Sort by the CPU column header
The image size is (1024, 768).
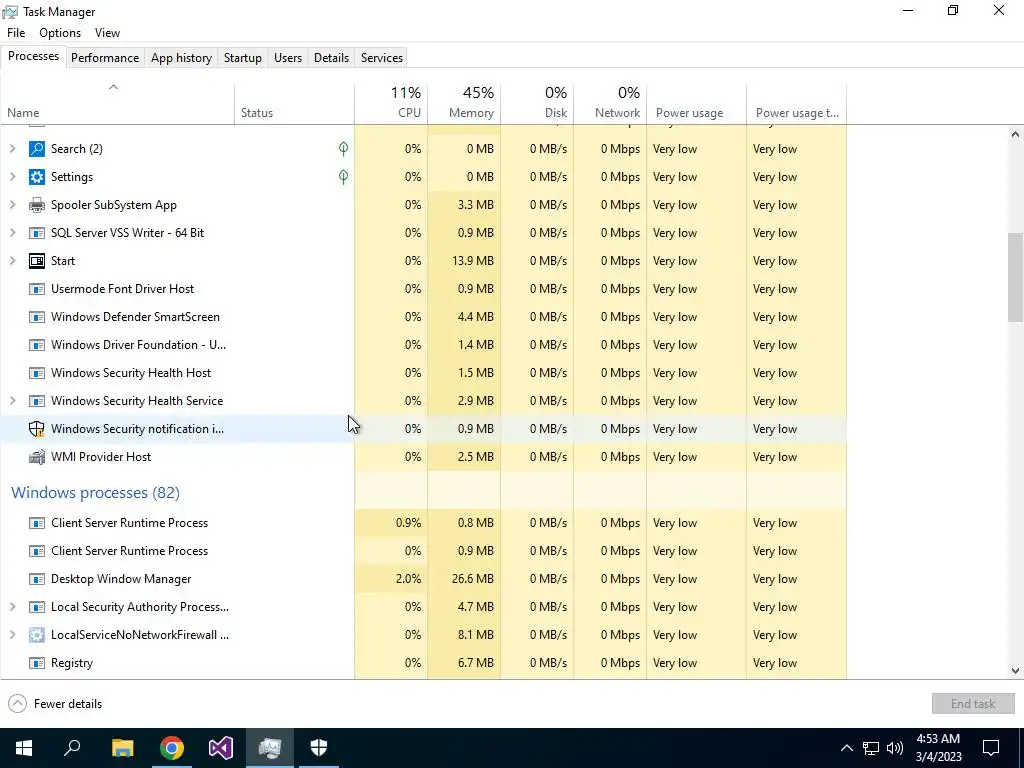391,103
